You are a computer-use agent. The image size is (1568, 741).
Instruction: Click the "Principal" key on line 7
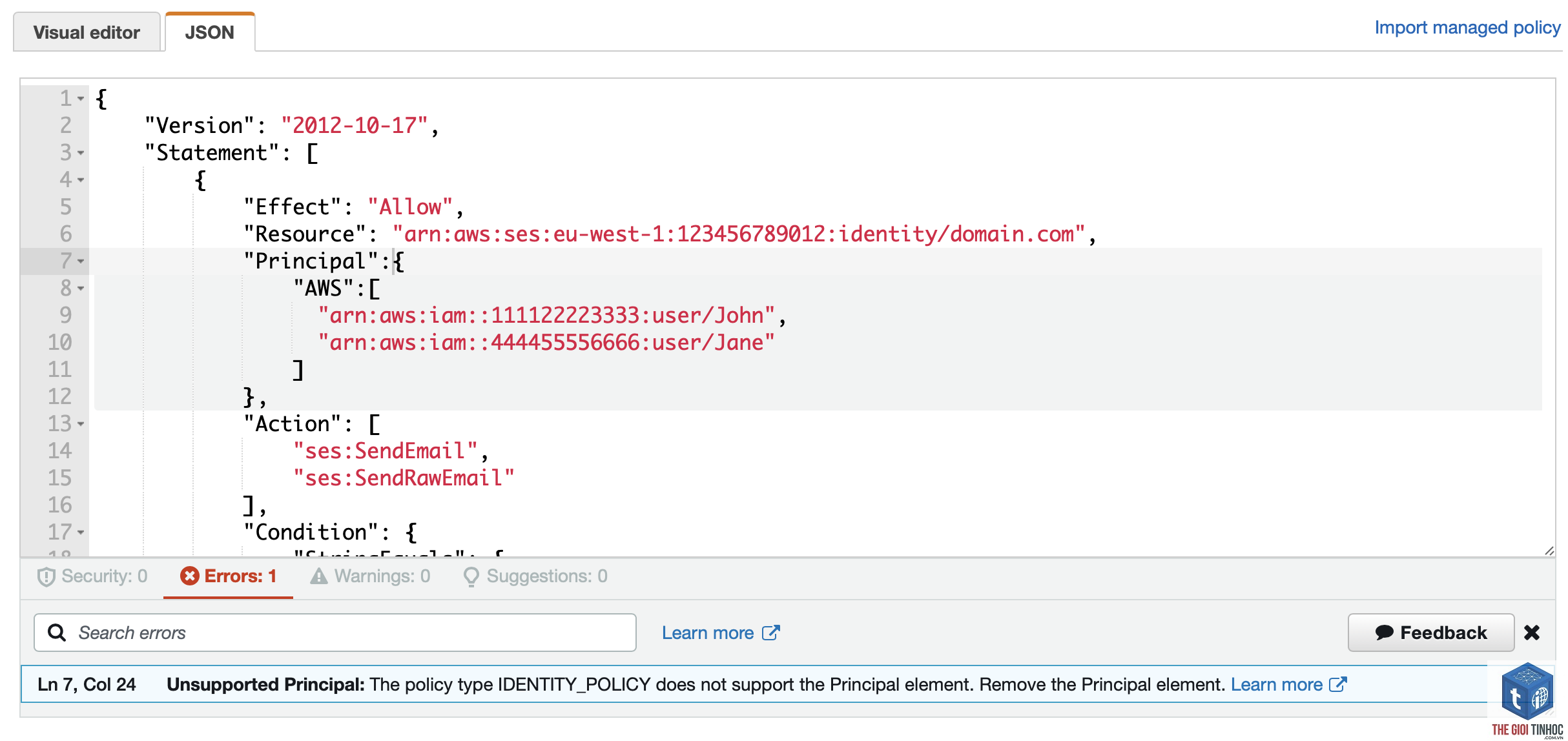311,261
